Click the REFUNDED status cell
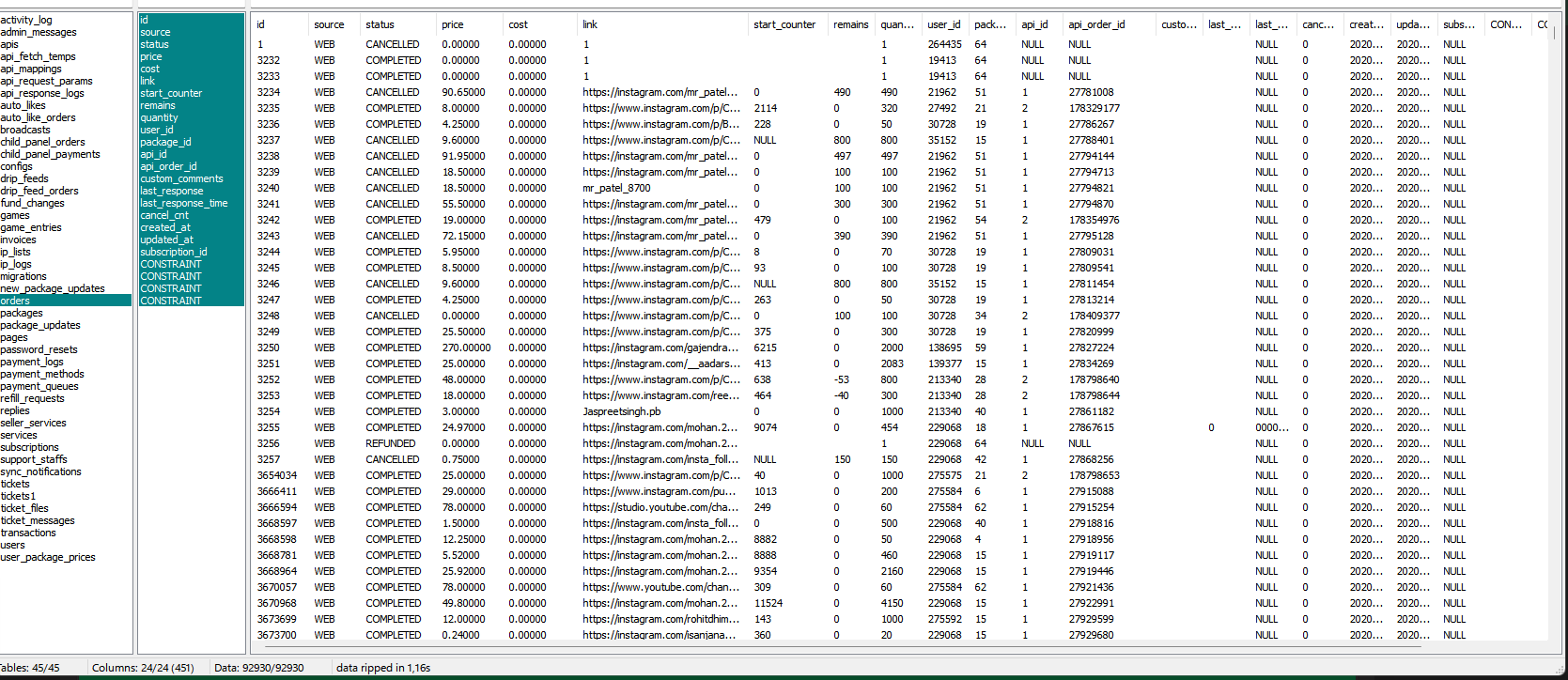Screen dimensions: 1568x680 391,443
